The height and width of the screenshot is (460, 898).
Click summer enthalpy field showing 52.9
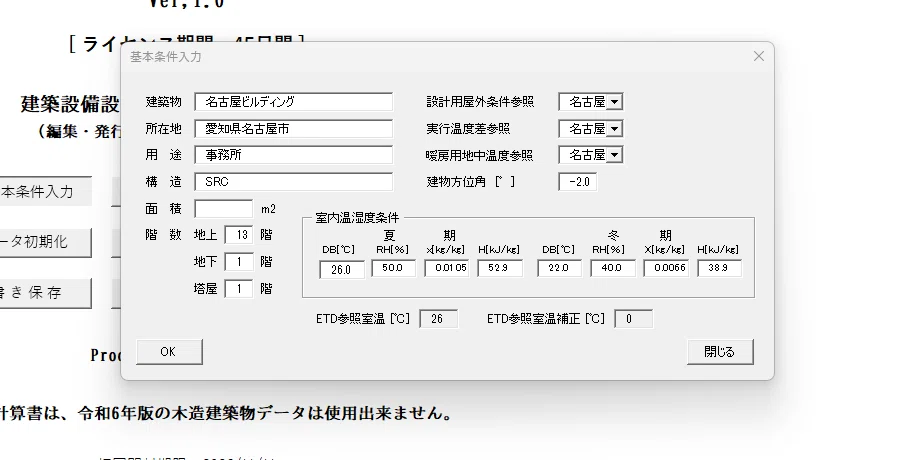(500, 268)
